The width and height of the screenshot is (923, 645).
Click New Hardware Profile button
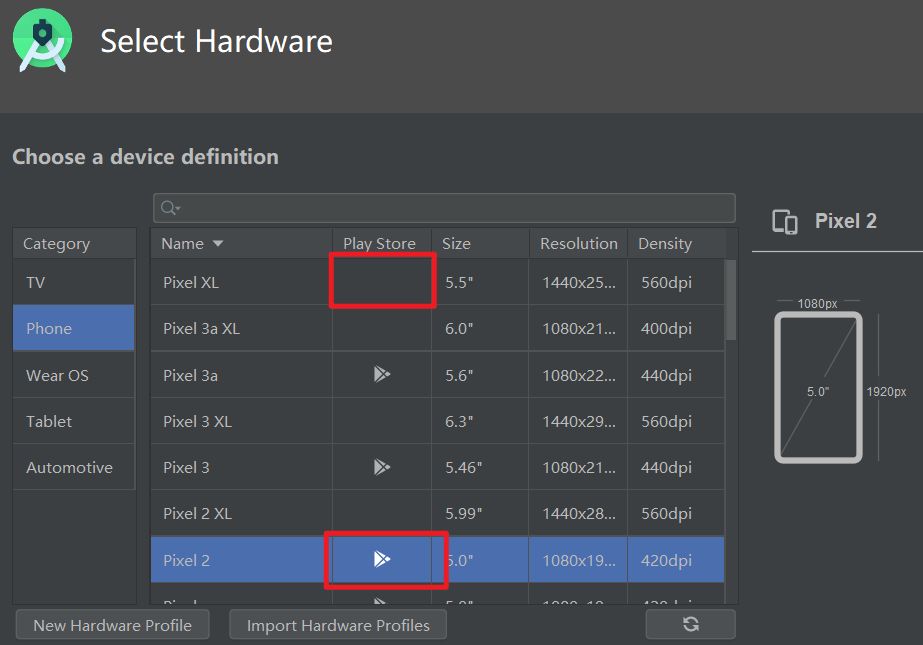[x=112, y=625]
